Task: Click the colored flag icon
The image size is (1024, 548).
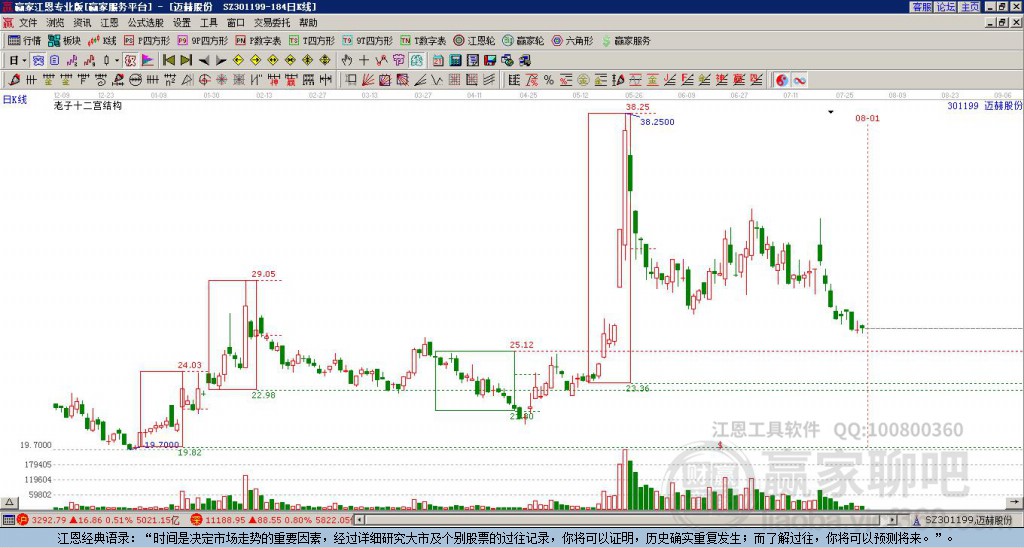Action: tap(148, 60)
